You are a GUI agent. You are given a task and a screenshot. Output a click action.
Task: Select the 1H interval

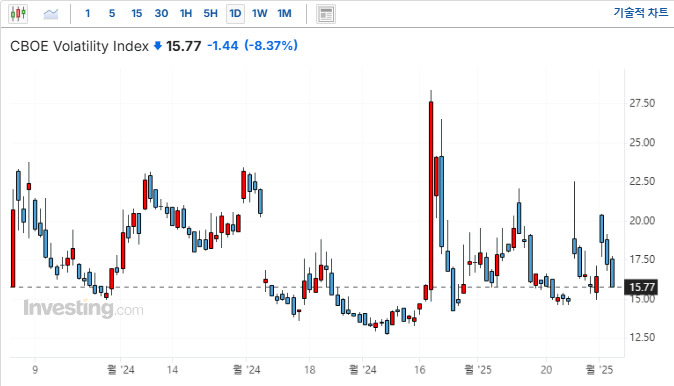(186, 13)
